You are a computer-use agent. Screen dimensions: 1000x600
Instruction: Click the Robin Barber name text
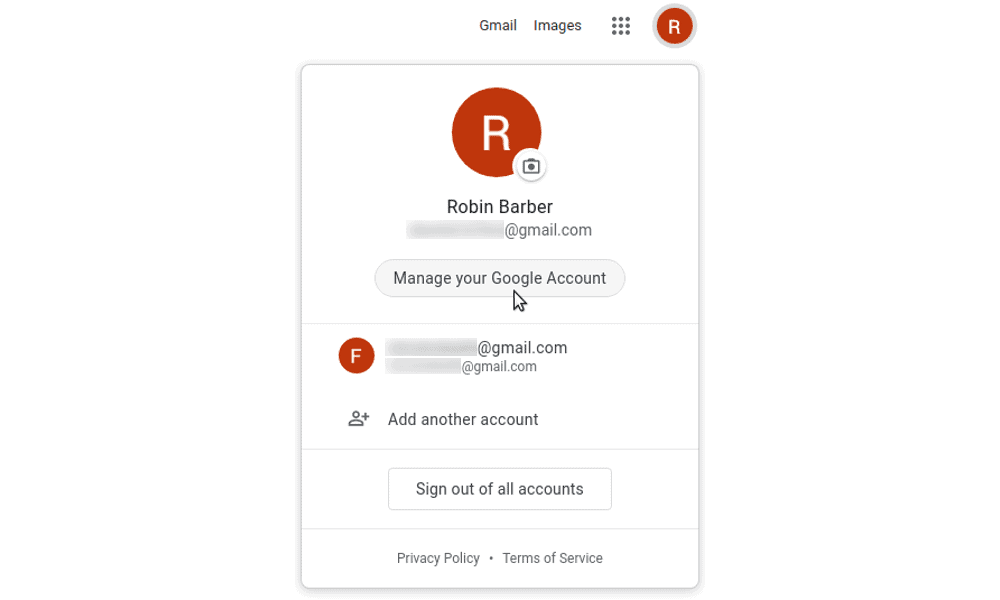coord(499,207)
